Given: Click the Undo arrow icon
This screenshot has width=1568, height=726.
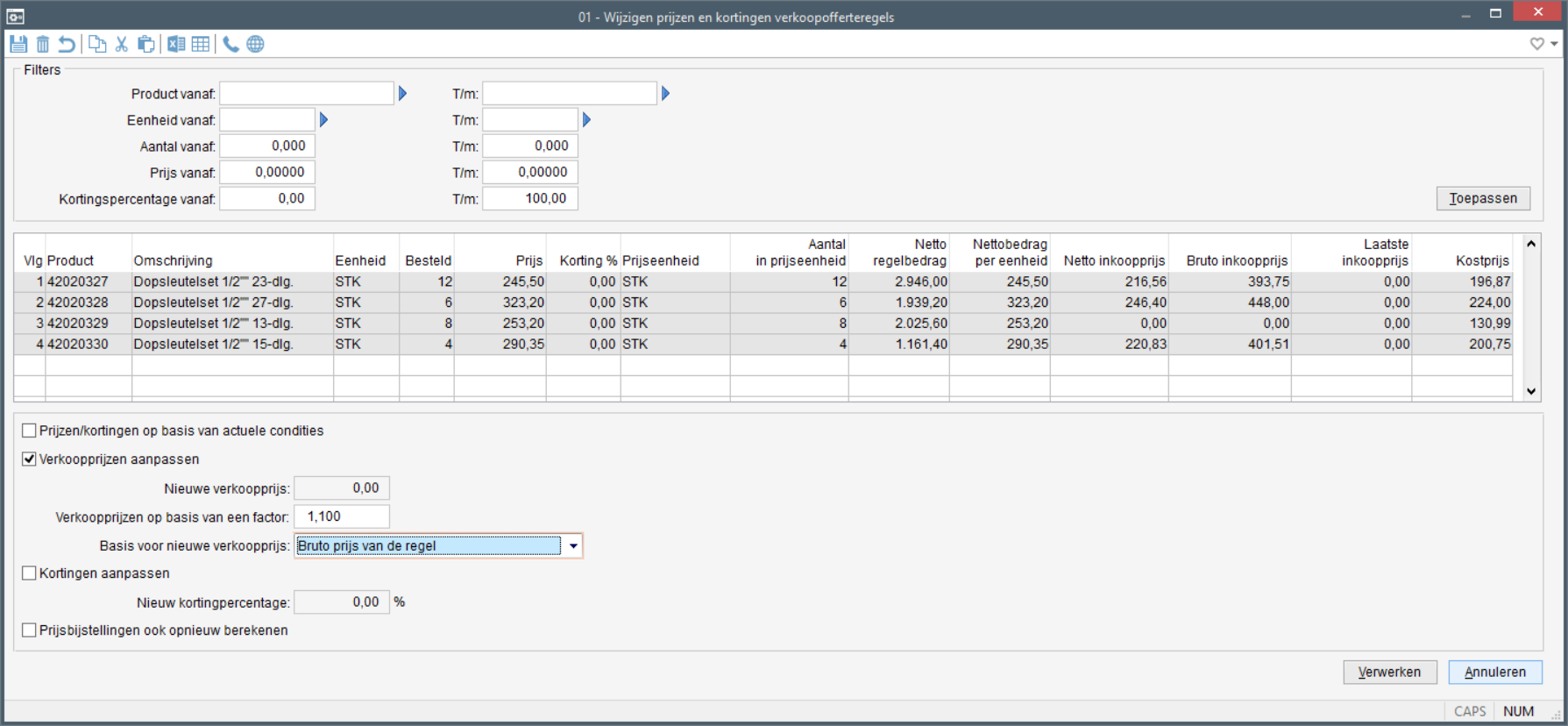Looking at the screenshot, I should [x=67, y=44].
